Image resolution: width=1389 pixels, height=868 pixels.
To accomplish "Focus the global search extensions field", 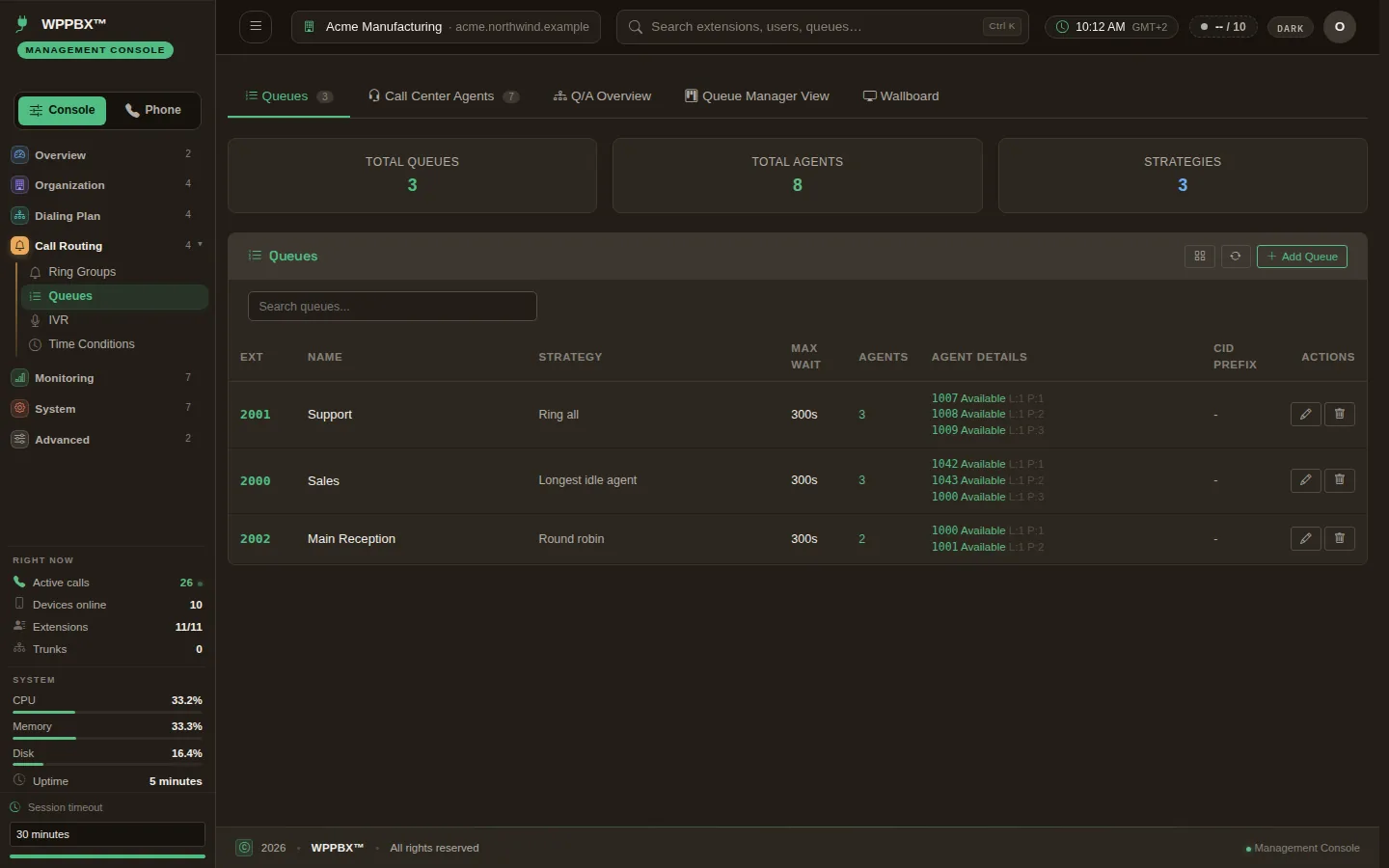I will (823, 27).
